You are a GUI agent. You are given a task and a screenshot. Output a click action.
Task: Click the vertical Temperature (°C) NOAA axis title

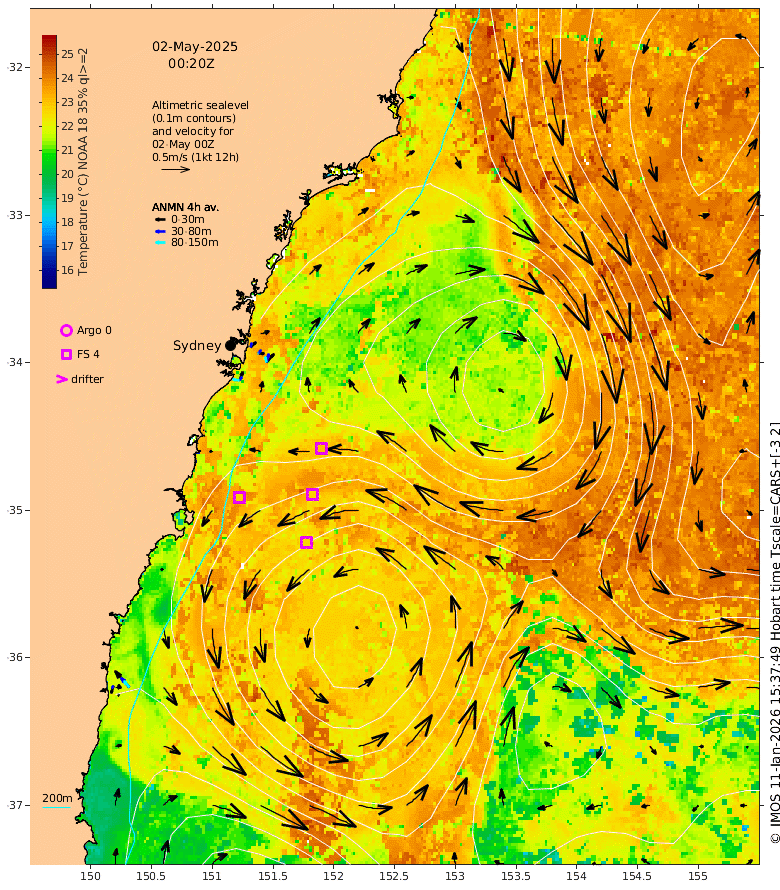coord(83,162)
